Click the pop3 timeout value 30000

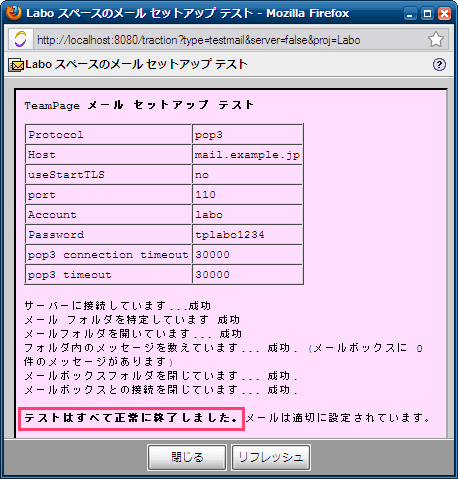[x=247, y=275]
